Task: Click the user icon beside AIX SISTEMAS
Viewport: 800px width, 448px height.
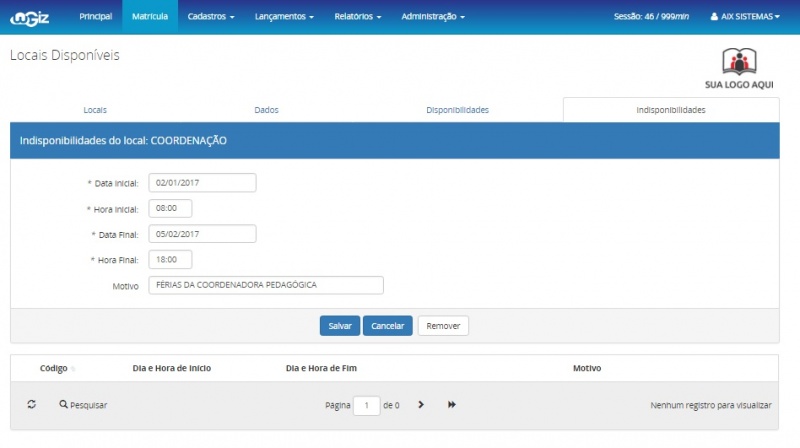Action: (714, 16)
